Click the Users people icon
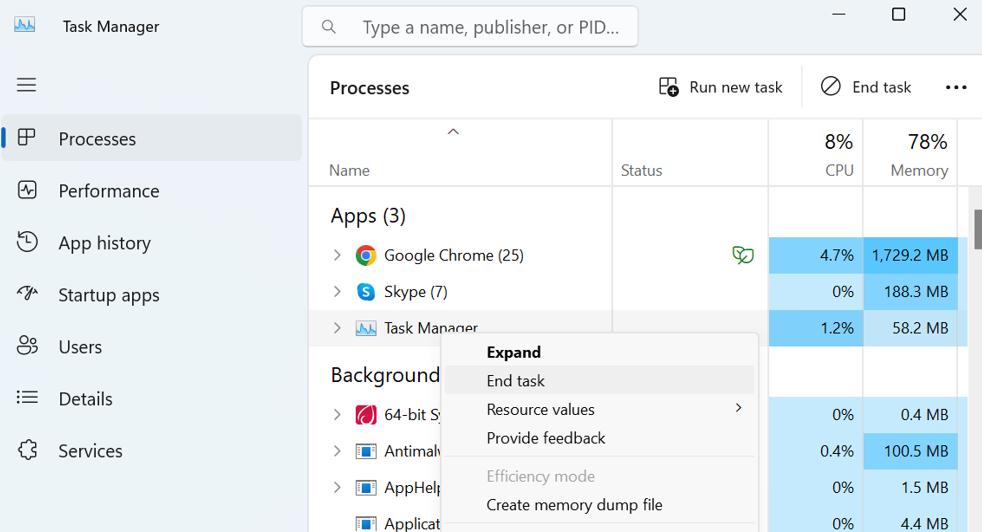 (x=27, y=345)
